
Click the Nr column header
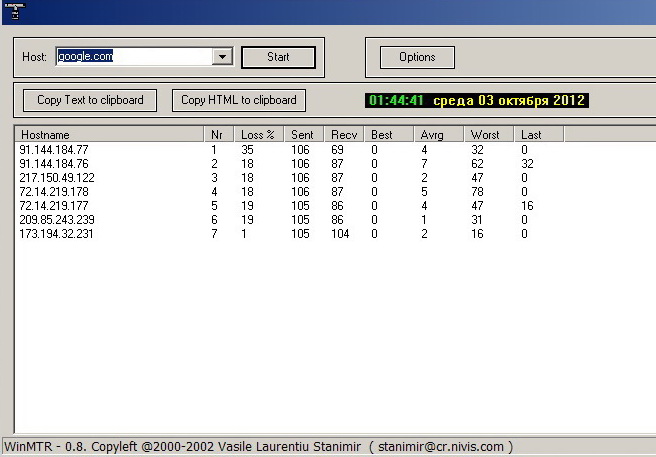219,134
